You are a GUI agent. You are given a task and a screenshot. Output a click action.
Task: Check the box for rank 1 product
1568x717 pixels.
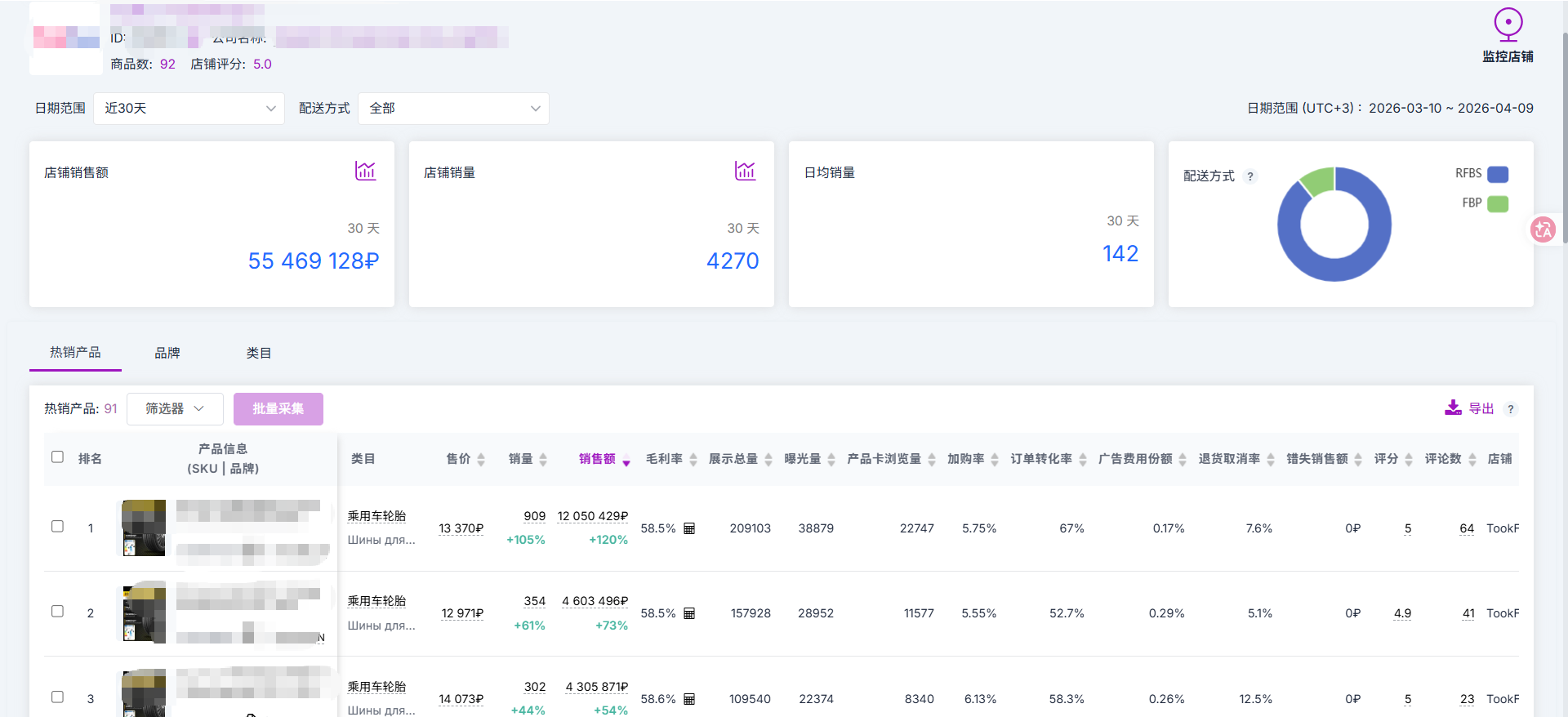pos(57,527)
